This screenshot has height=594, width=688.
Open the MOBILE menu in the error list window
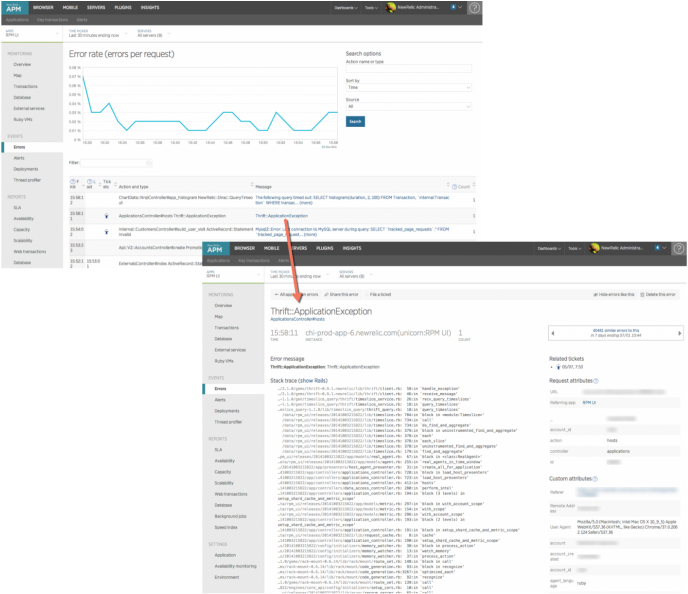click(x=70, y=7)
